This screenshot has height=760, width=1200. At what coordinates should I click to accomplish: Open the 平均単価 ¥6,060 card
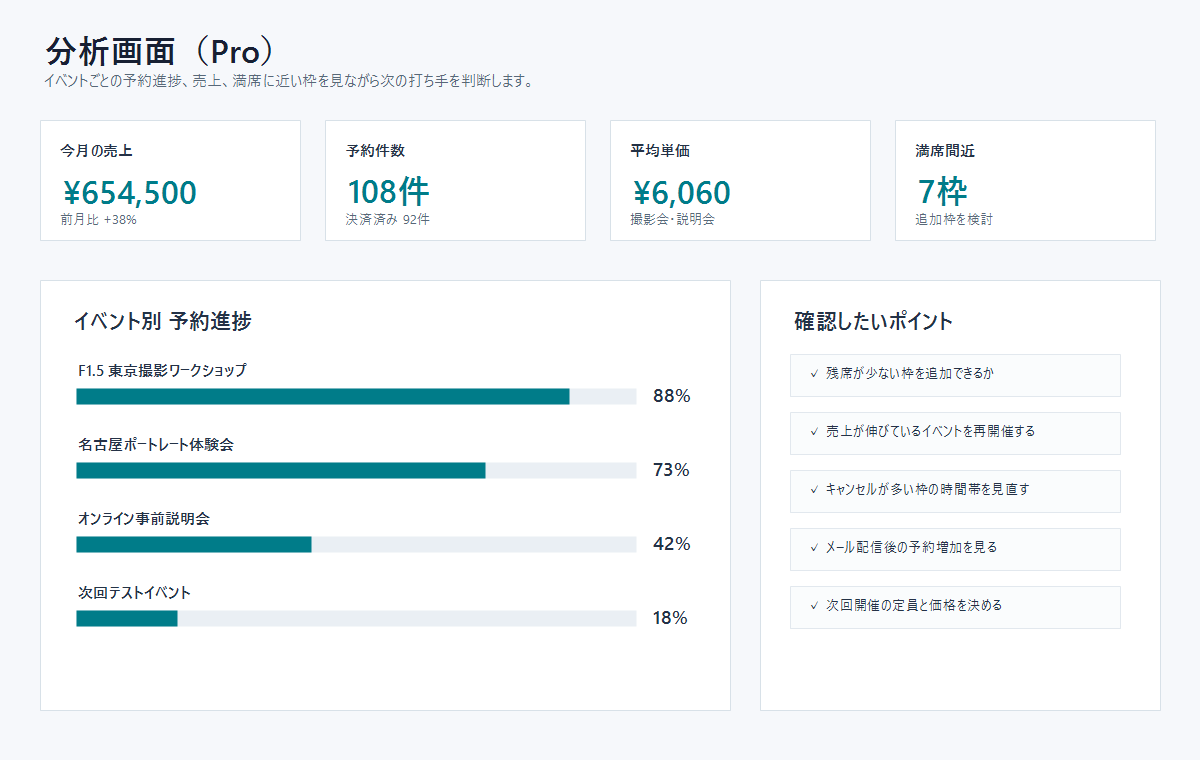740,181
